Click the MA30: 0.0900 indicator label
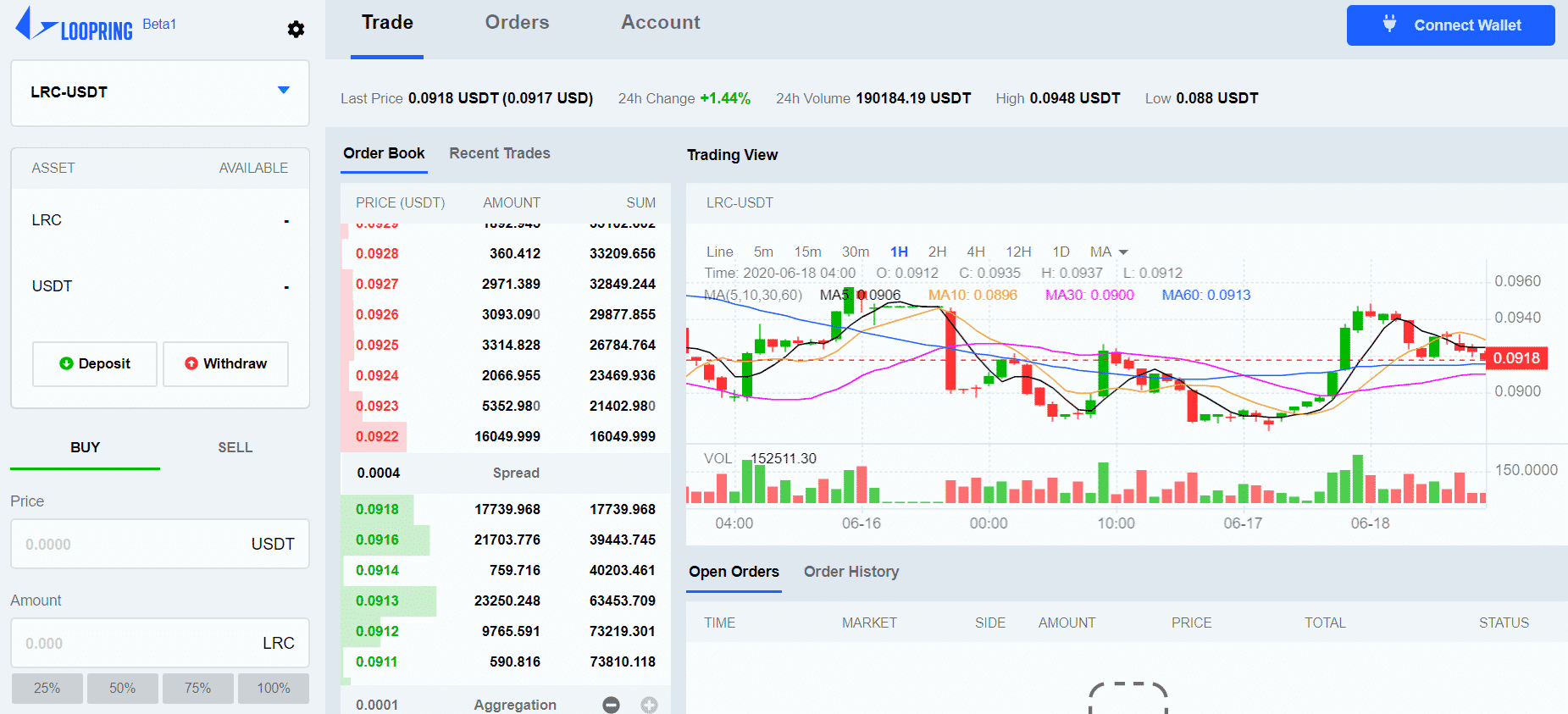 pyautogui.click(x=1089, y=295)
